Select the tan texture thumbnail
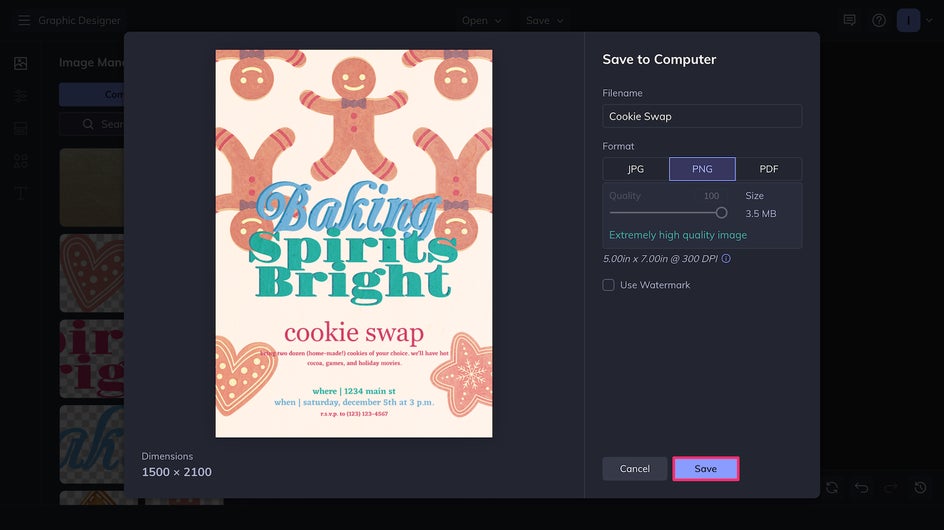This screenshot has height=530, width=944. coord(92,187)
